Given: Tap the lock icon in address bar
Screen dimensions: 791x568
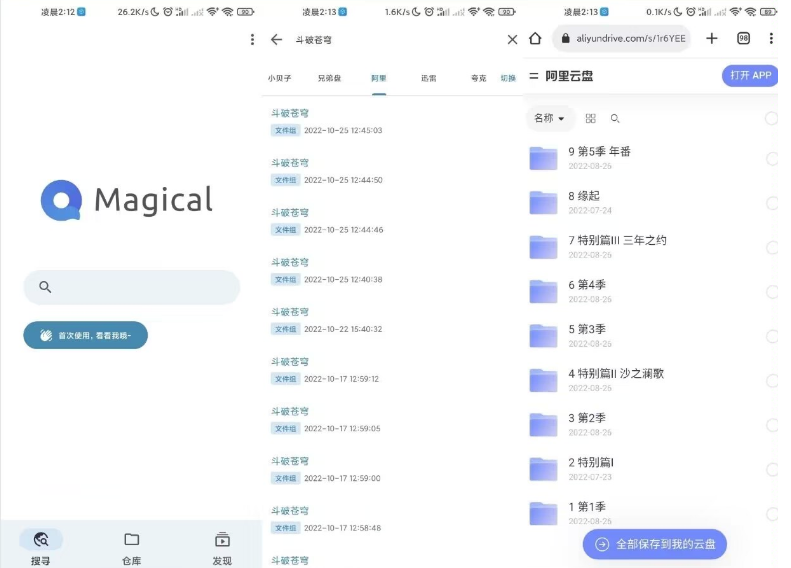Looking at the screenshot, I should pyautogui.click(x=566, y=38).
